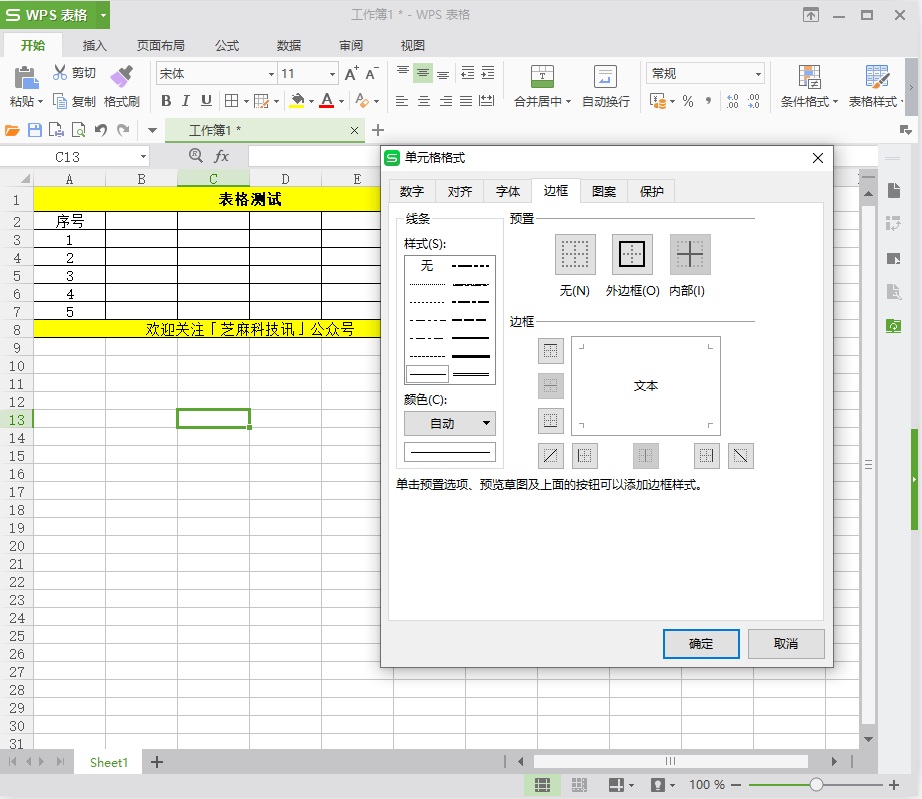Click the center horizontal alignment icon
The width and height of the screenshot is (922, 799).
423,101
